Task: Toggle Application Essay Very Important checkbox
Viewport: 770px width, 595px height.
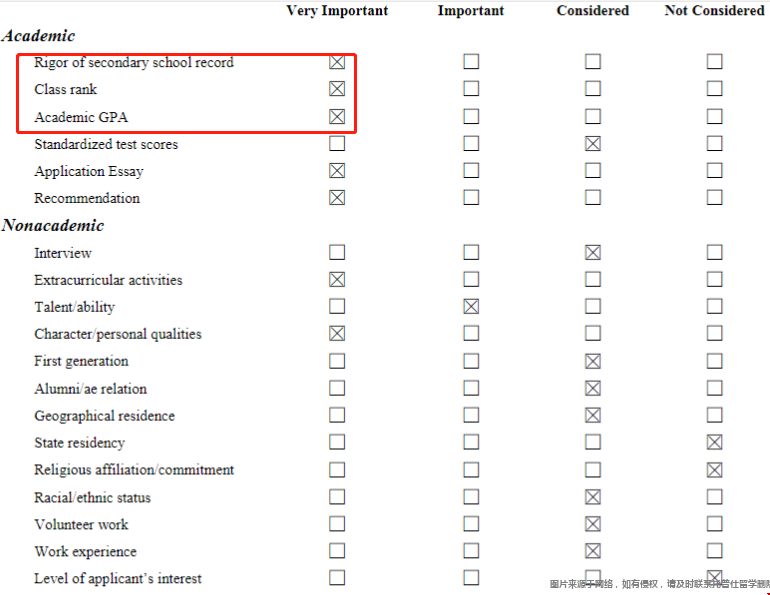Action: 337,170
